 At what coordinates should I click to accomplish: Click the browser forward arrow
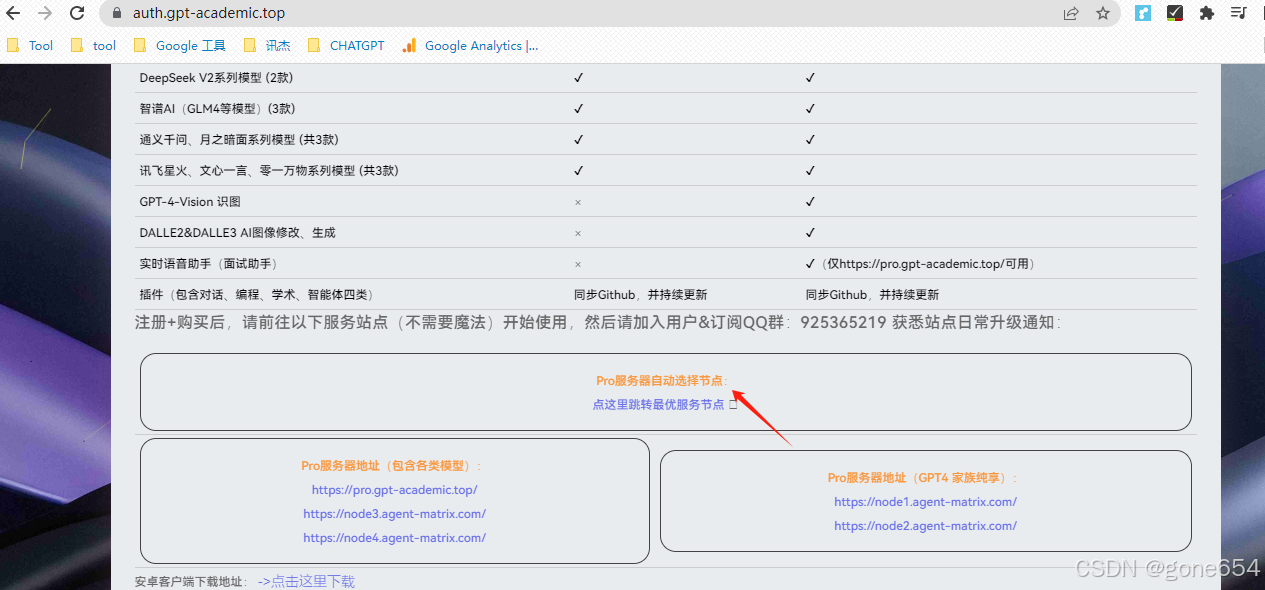click(45, 13)
